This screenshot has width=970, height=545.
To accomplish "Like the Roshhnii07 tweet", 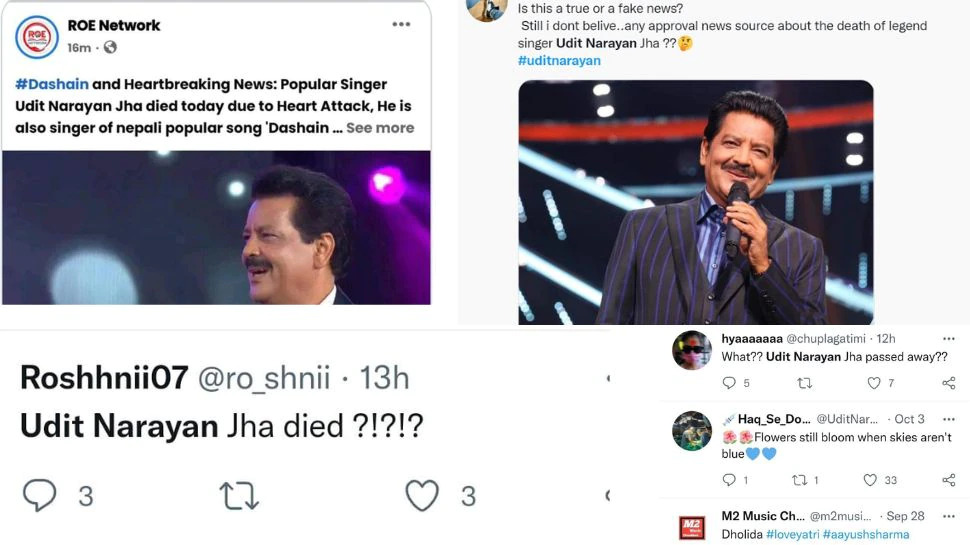I will [422, 495].
